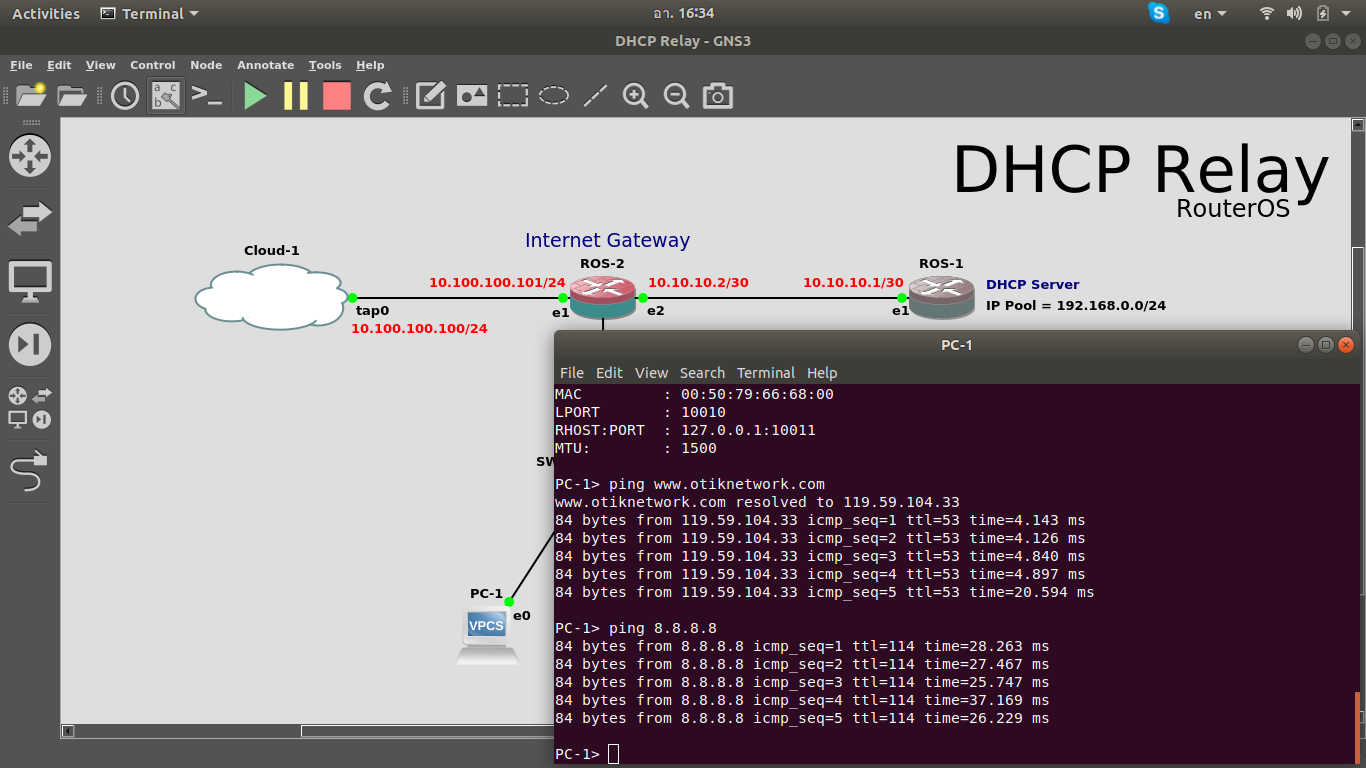
Task: Suspend all nodes with yellow pause button
Action: coord(296,95)
